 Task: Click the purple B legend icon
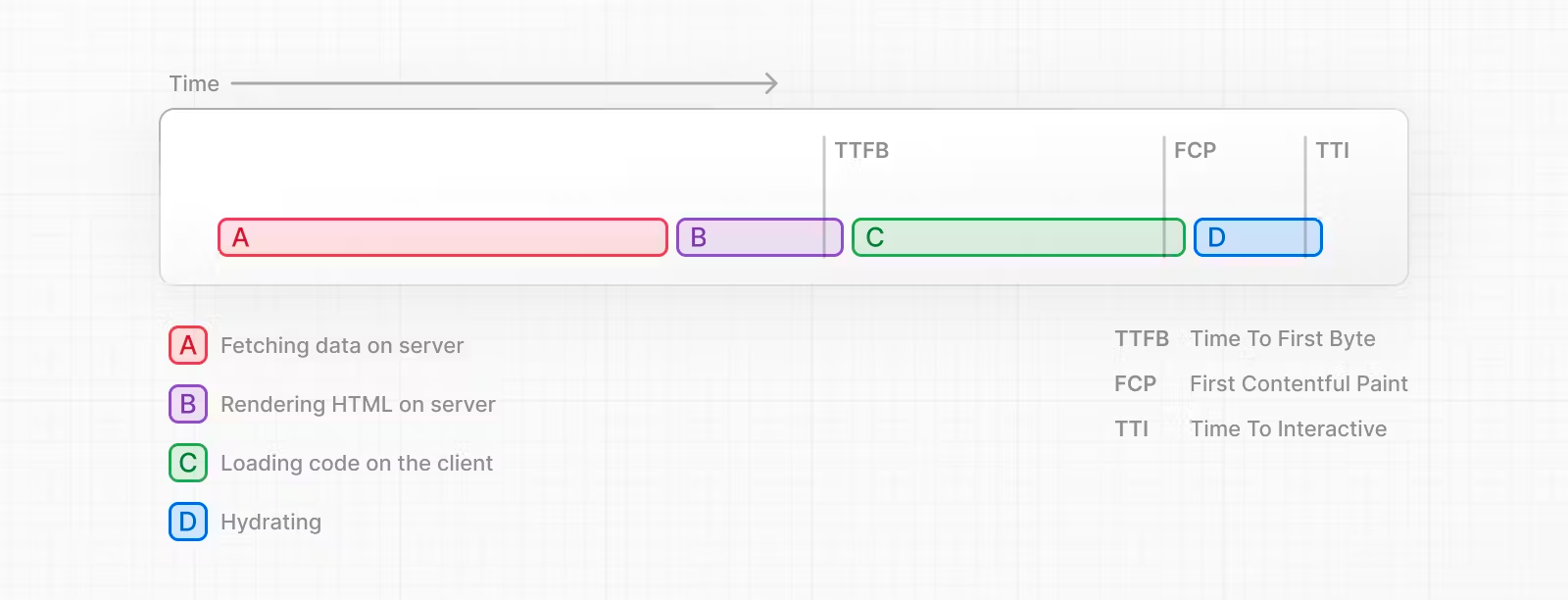188,404
